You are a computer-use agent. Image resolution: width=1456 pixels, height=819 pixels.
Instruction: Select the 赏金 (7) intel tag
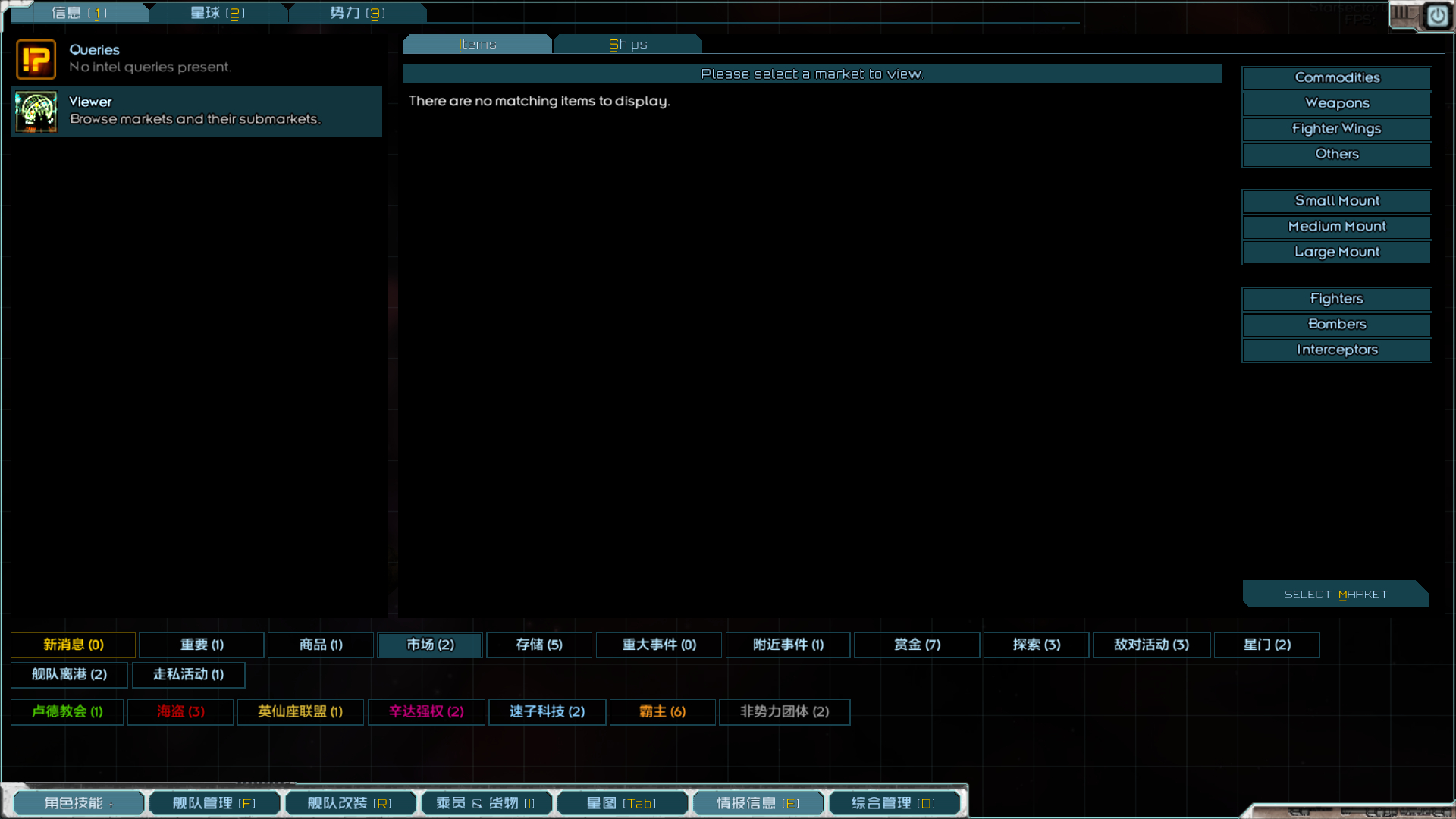point(916,645)
